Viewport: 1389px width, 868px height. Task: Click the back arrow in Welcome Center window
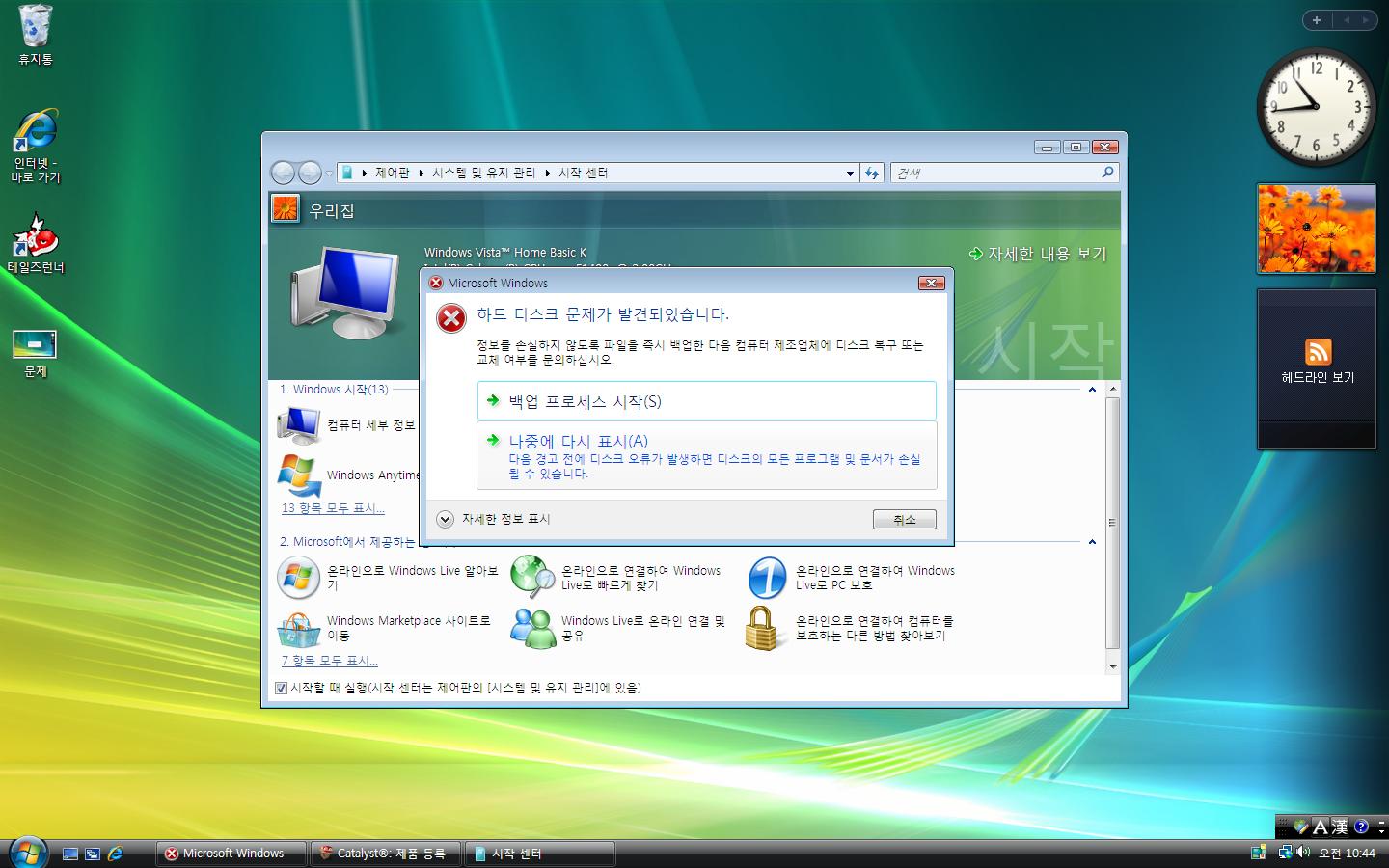pos(284,173)
